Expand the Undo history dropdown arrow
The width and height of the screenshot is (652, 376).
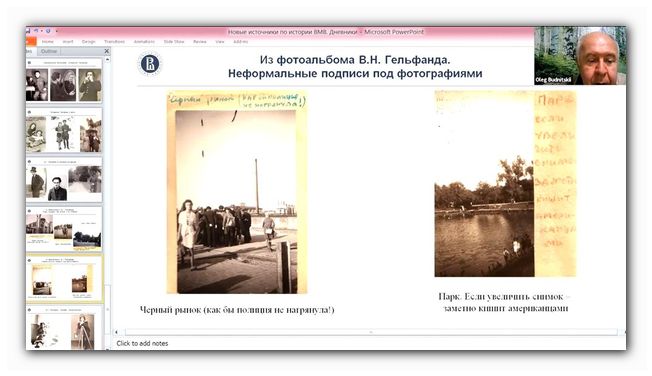[42, 31]
